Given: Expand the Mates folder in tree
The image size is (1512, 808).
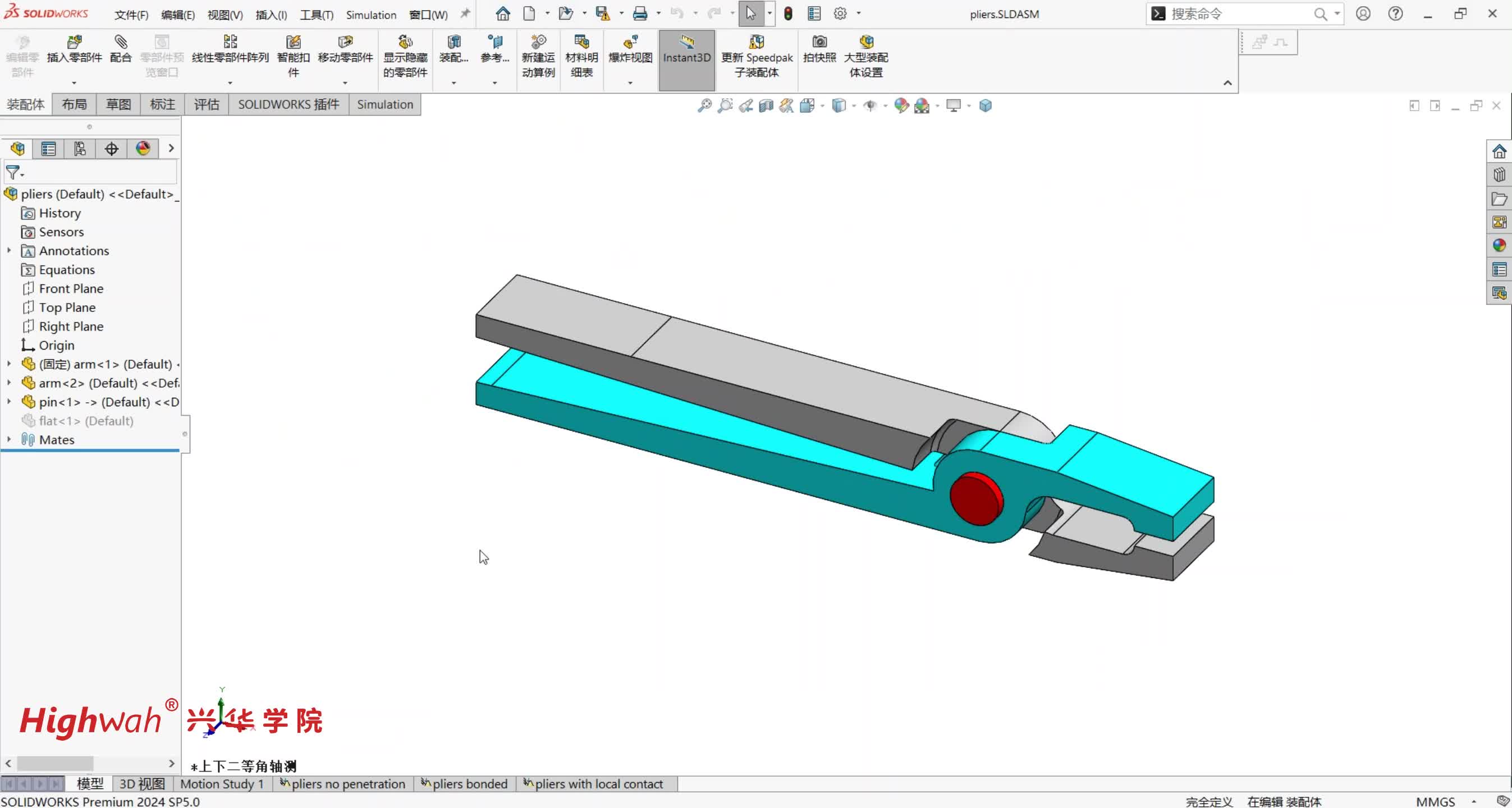Looking at the screenshot, I should [9, 439].
